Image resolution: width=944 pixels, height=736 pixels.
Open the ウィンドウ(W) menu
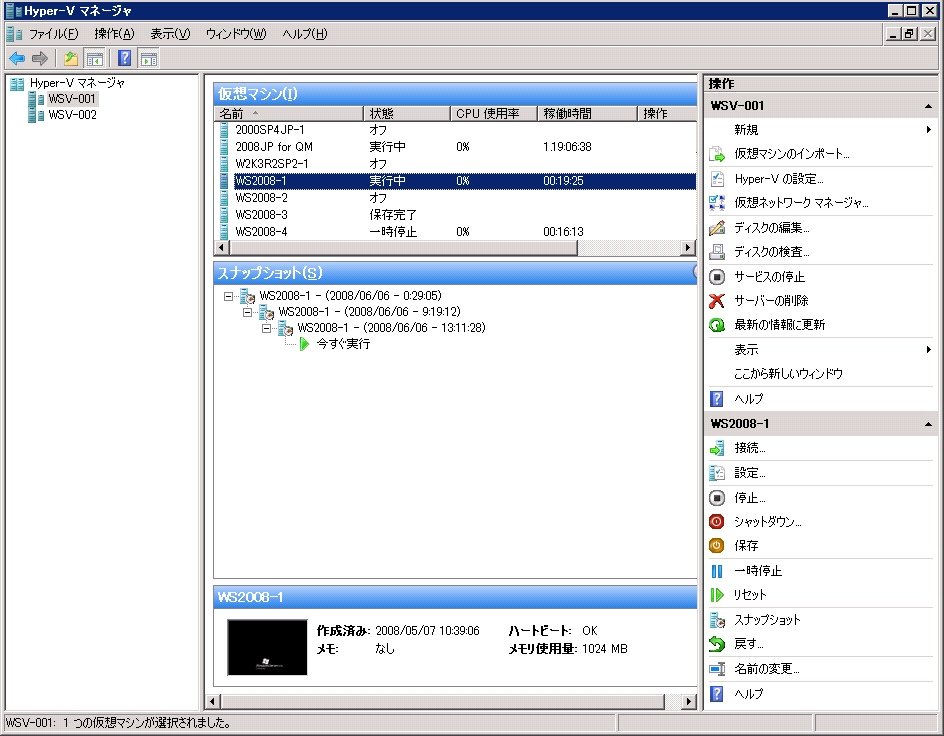[236, 34]
